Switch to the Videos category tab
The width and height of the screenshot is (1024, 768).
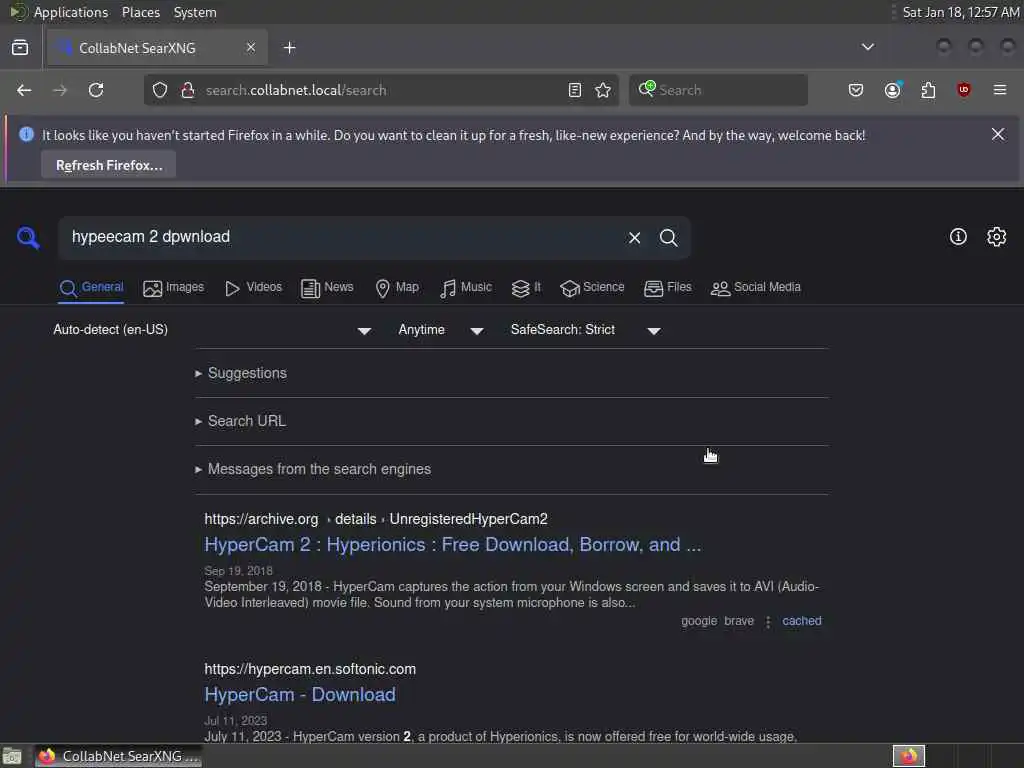coord(253,288)
